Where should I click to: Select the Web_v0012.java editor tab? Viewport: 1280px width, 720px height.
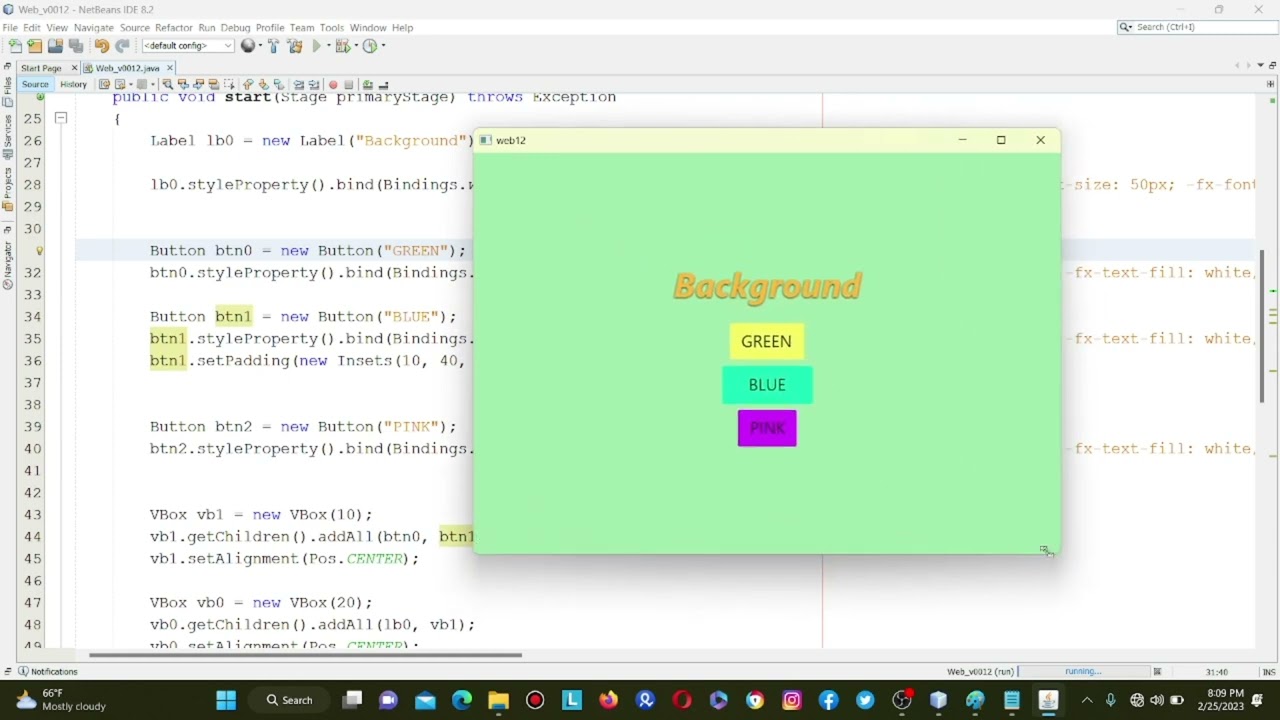(127, 68)
